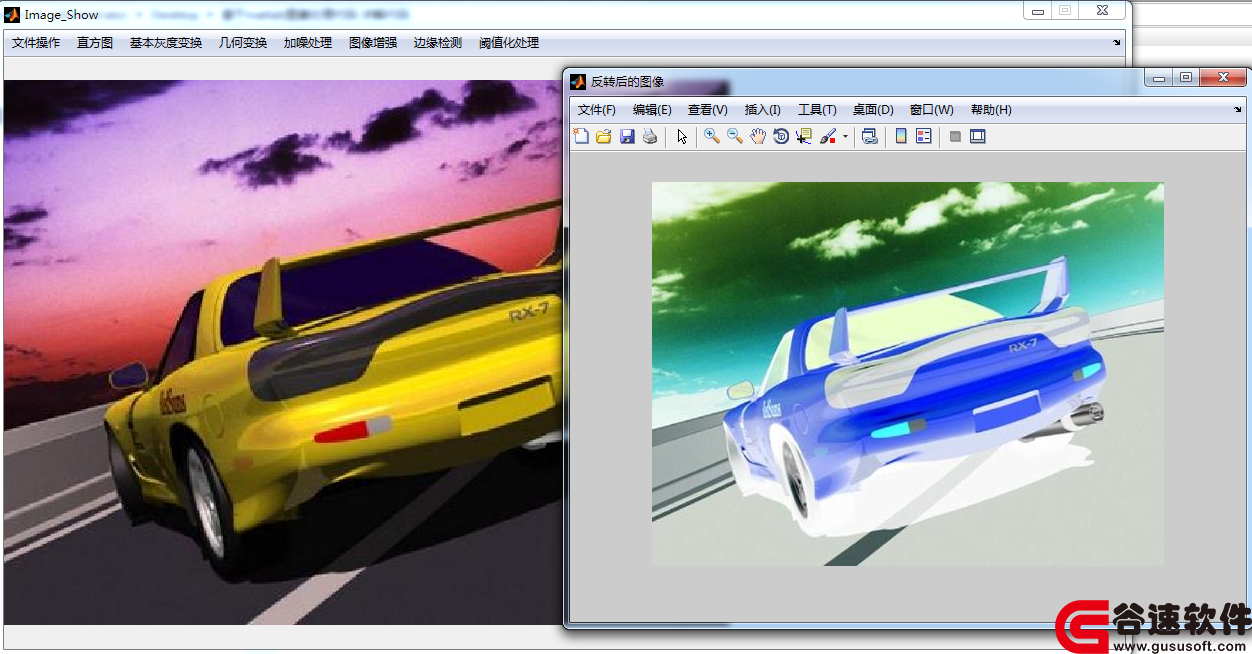Open the 窗口(W) menu

(932, 110)
